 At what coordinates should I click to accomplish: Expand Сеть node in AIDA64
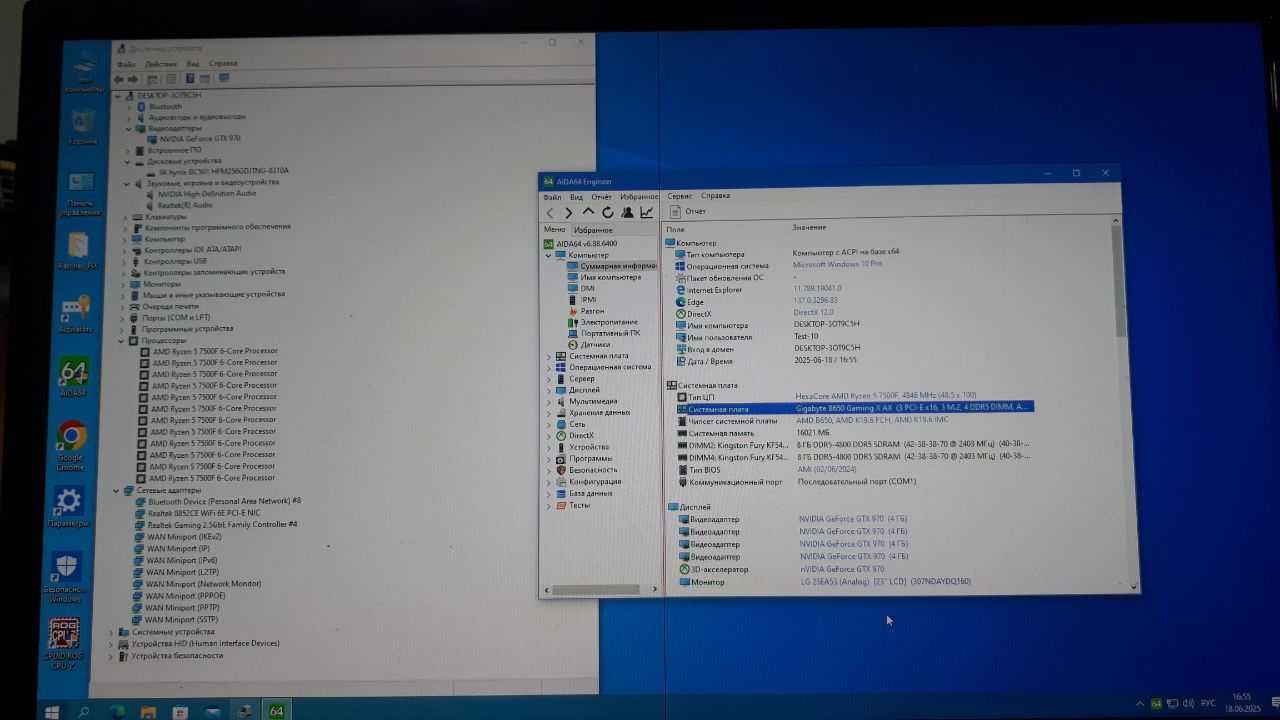tap(548, 424)
